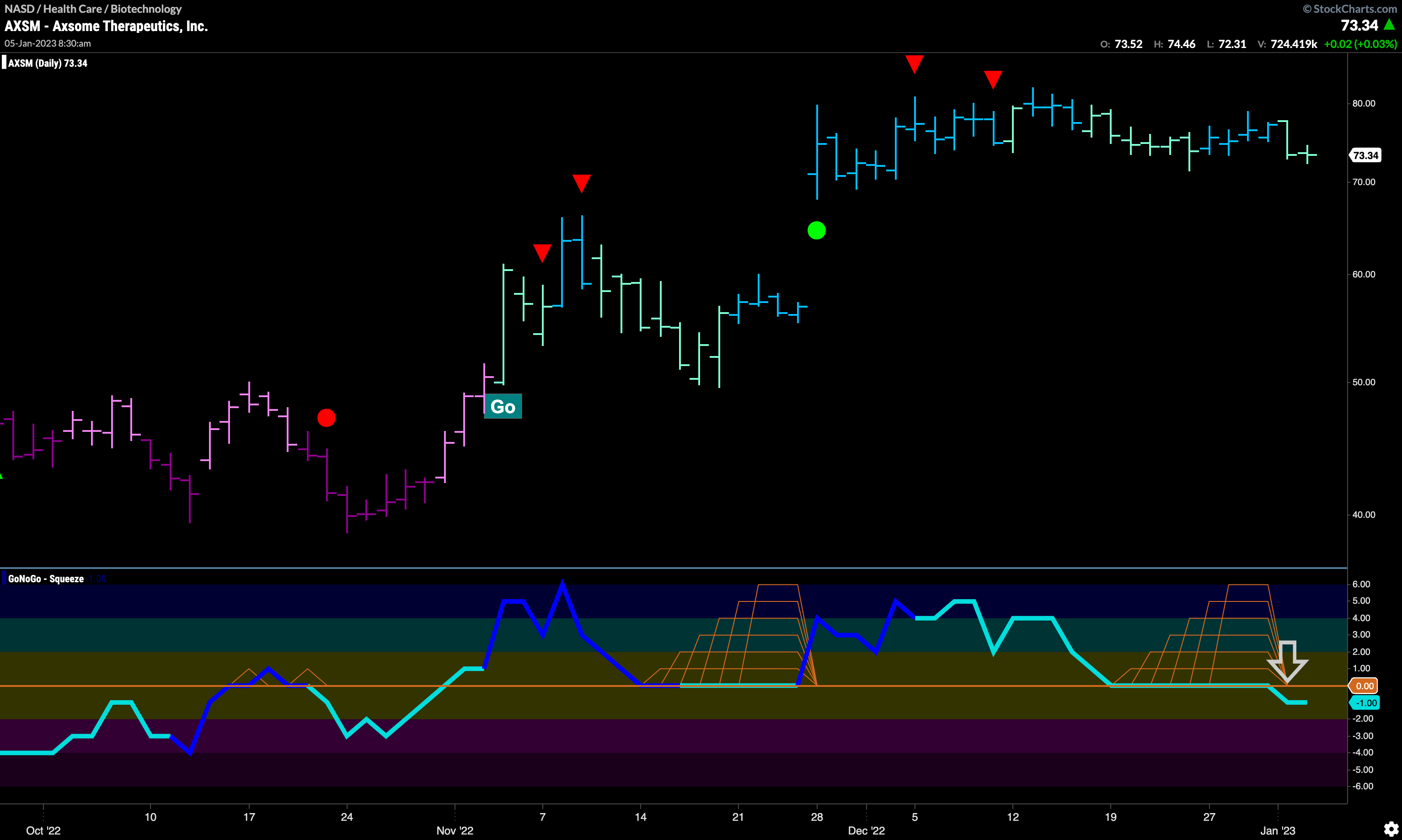Click the Dec '22 date axis label

coord(866,830)
